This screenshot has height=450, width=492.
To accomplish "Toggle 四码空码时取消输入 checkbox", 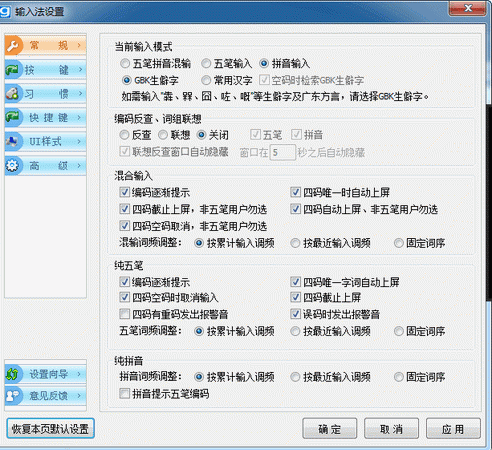I will coord(169,297).
